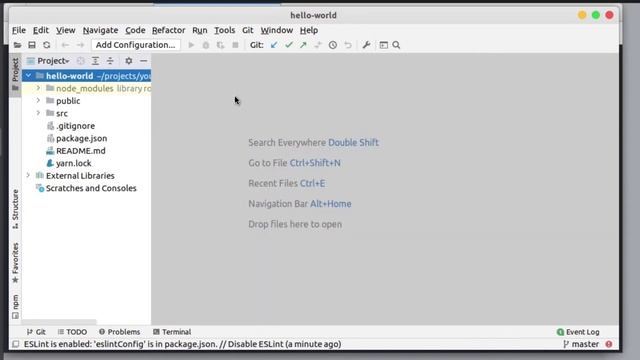Open Add Configuration dropdown
This screenshot has width=640, height=360.
pos(136,45)
